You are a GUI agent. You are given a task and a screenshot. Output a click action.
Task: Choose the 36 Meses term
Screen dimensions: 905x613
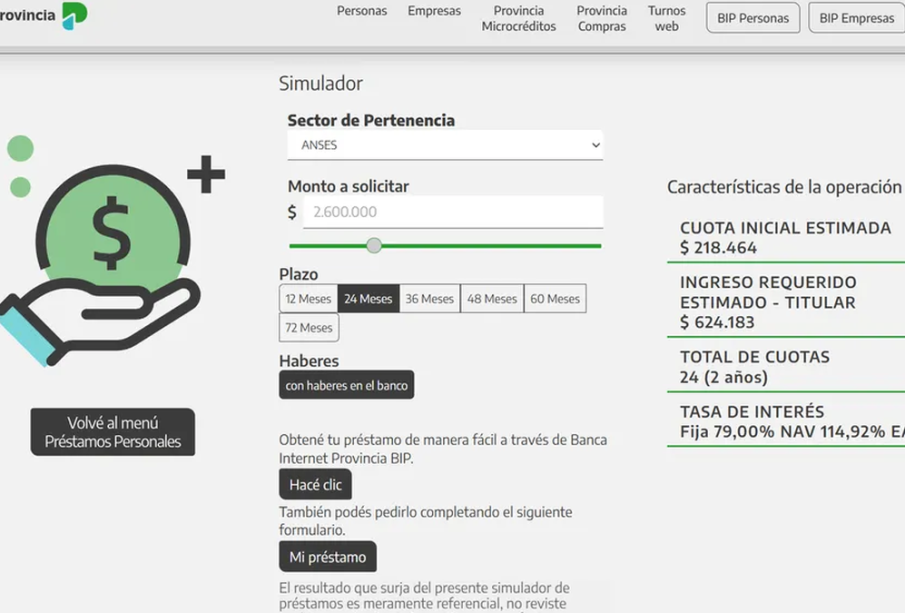tap(430, 299)
